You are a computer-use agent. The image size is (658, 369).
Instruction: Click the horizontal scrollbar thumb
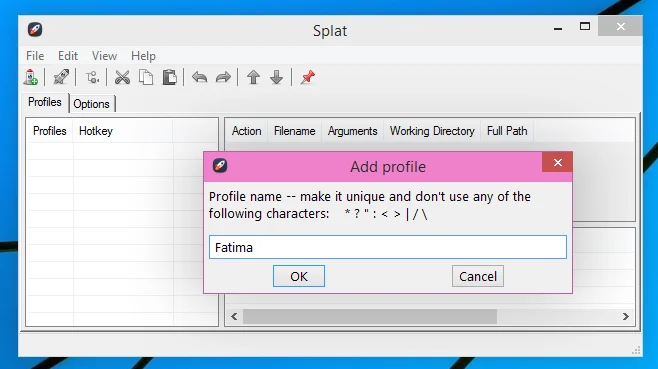point(370,317)
